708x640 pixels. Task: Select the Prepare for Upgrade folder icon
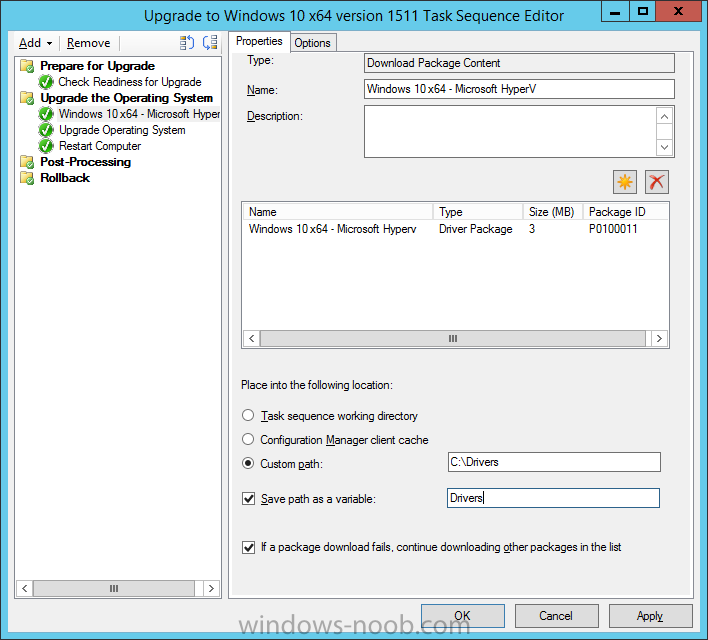tap(28, 66)
